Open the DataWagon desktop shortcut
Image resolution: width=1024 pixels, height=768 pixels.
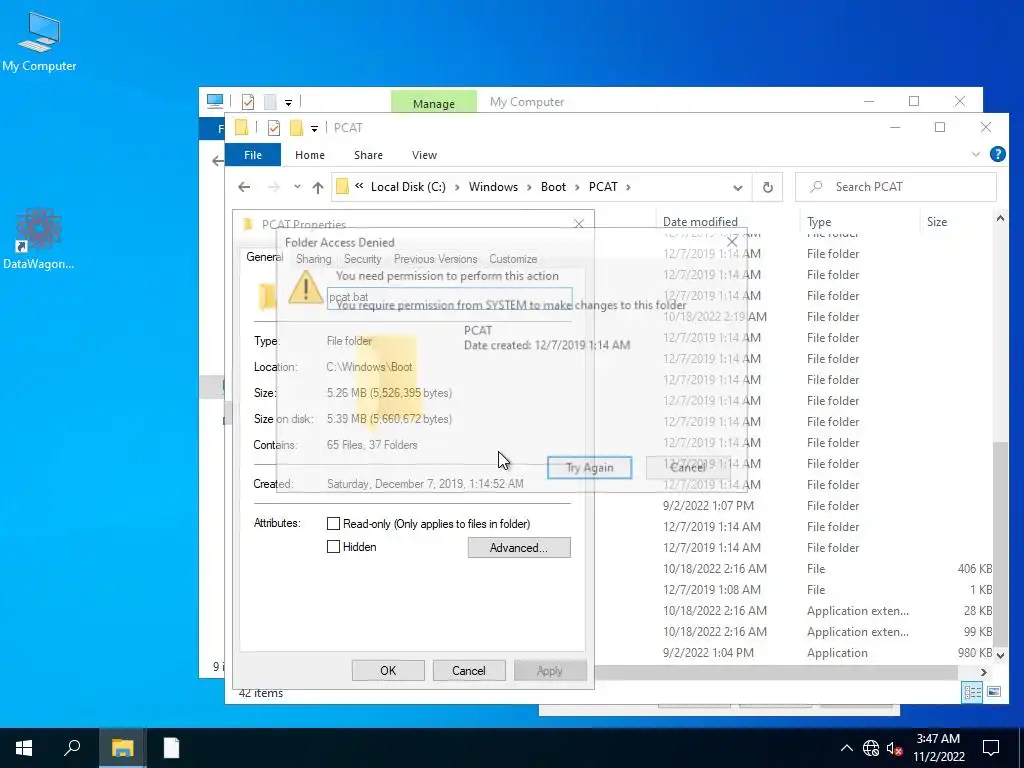coord(39,238)
